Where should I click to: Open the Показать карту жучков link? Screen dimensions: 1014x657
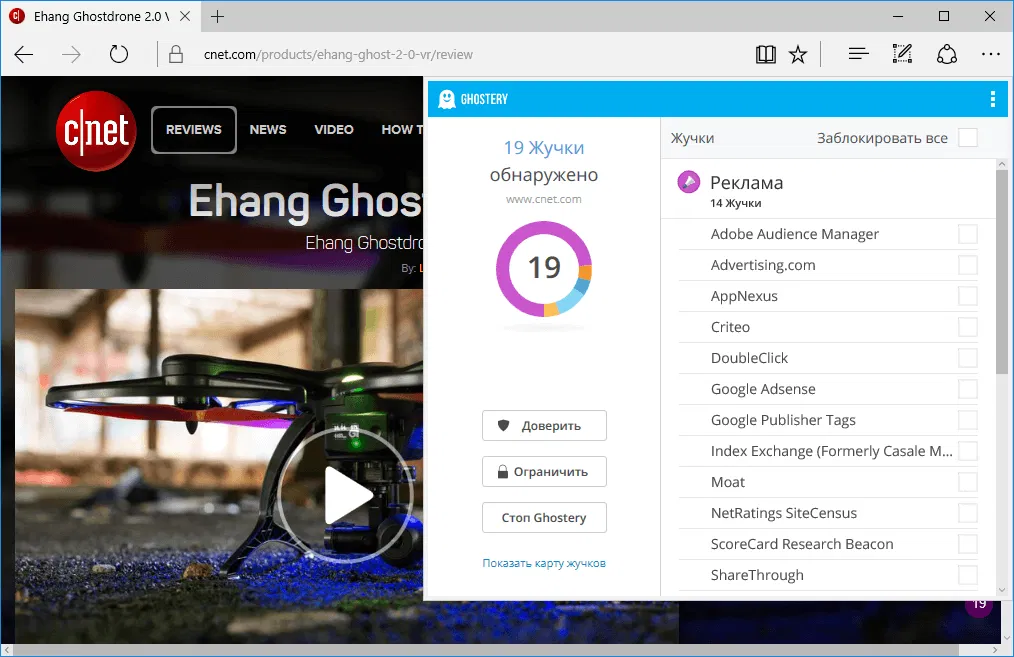(544, 563)
